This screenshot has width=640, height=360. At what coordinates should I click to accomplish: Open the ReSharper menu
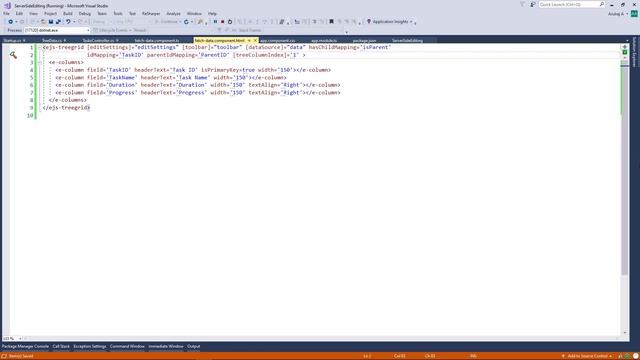pyautogui.click(x=151, y=13)
